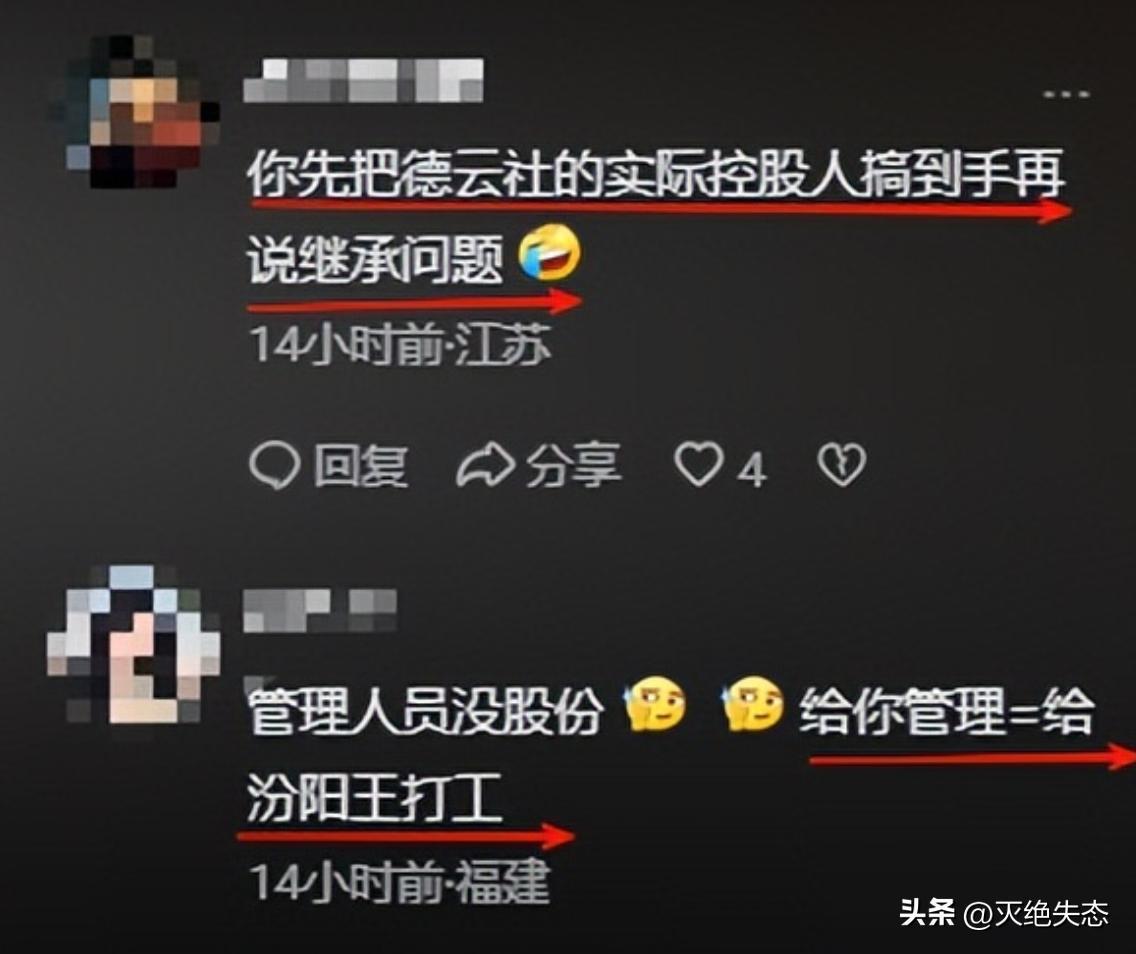The image size is (1136, 954).
Task: Like the comment with heart icon
Action: point(698,464)
